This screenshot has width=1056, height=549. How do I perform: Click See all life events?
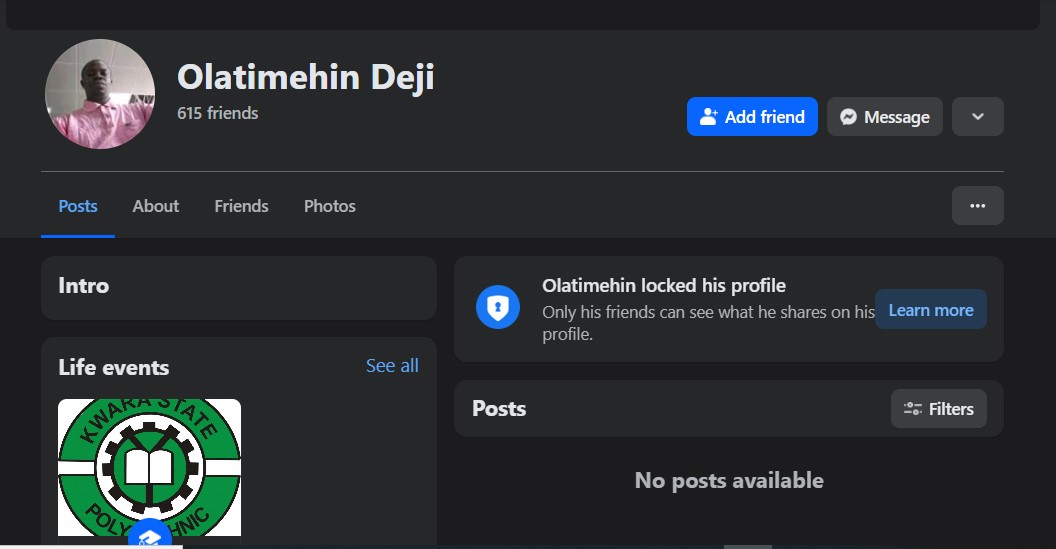click(x=392, y=366)
